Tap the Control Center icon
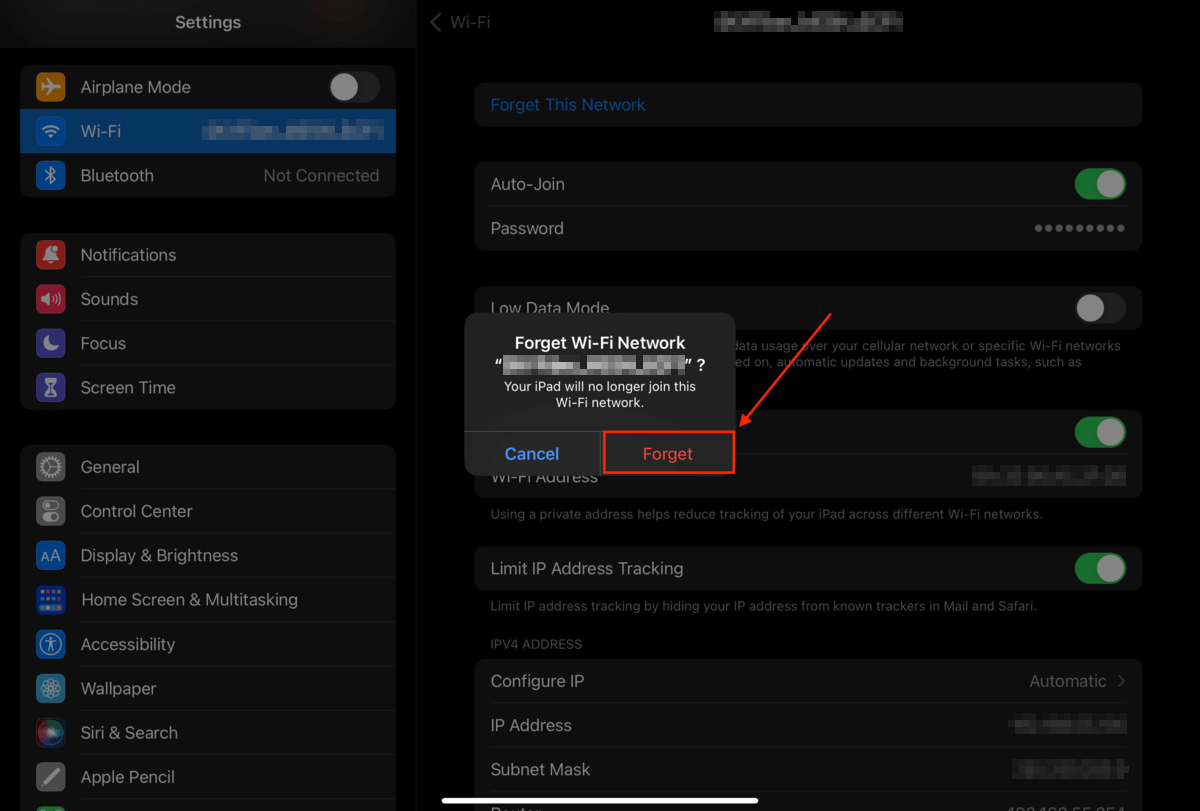Viewport: 1200px width, 811px height. [51, 511]
